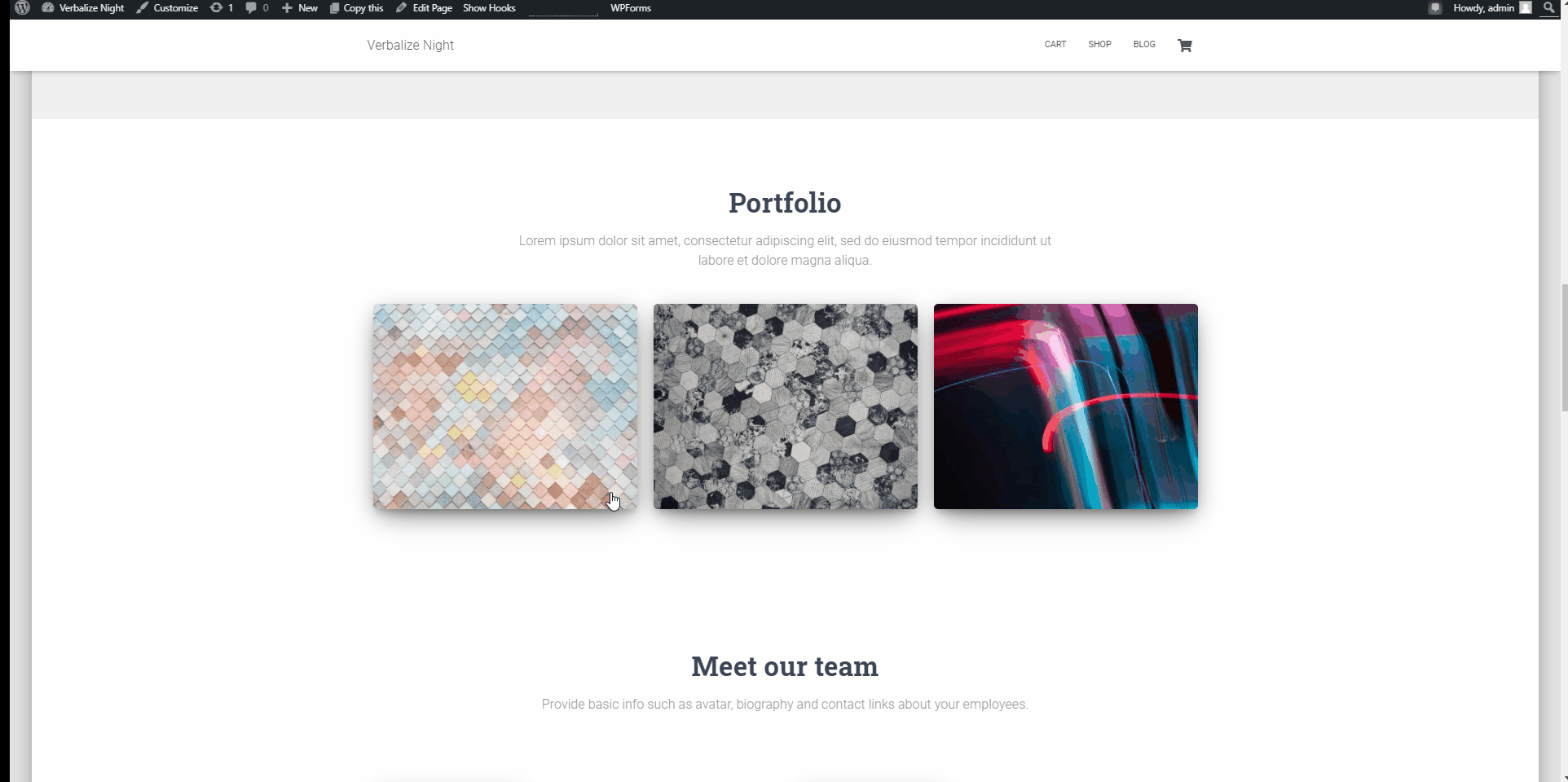Expand the Verbalize Night dashboard menu

click(x=83, y=8)
